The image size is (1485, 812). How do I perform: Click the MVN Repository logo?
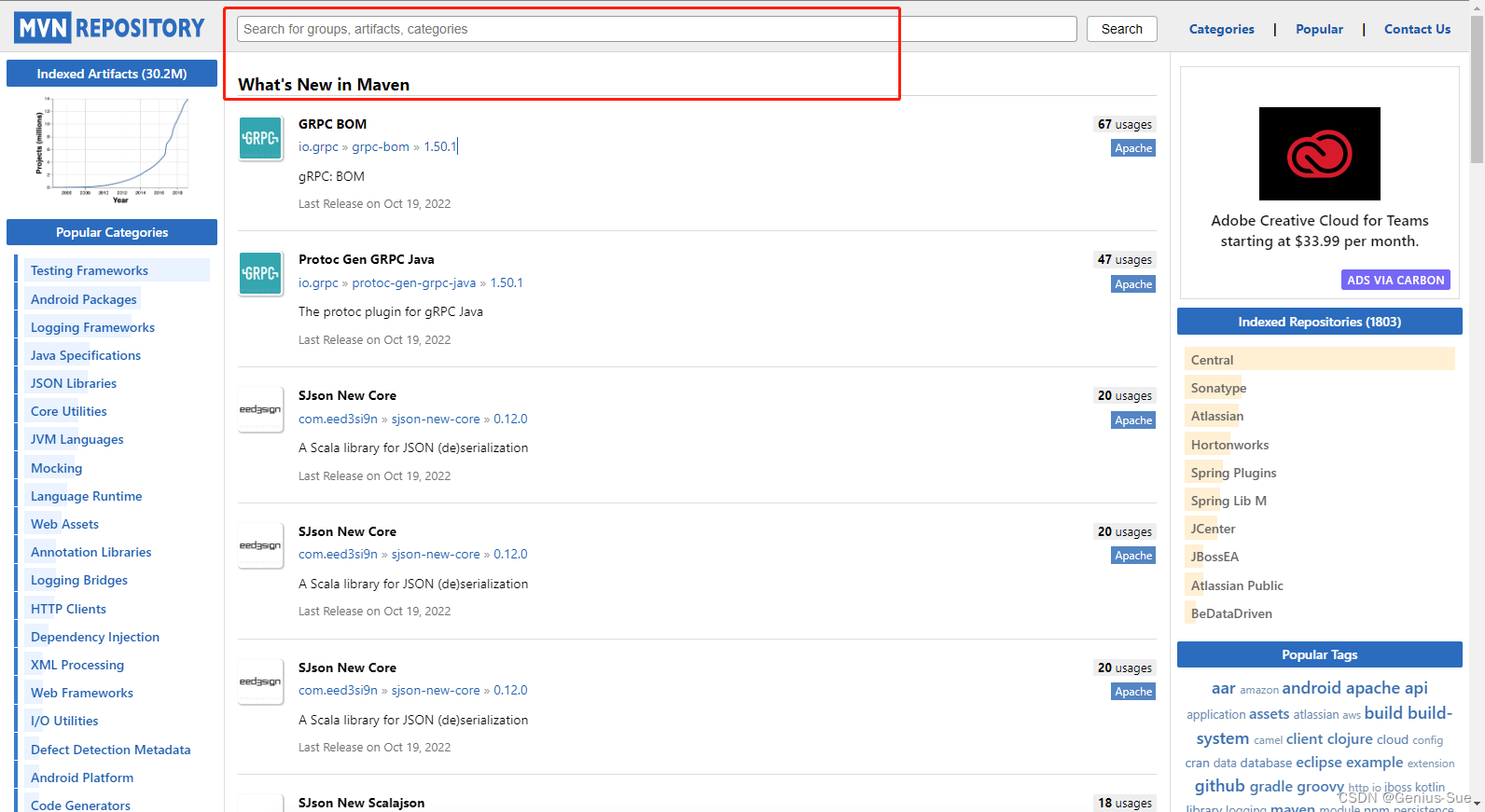[x=109, y=28]
